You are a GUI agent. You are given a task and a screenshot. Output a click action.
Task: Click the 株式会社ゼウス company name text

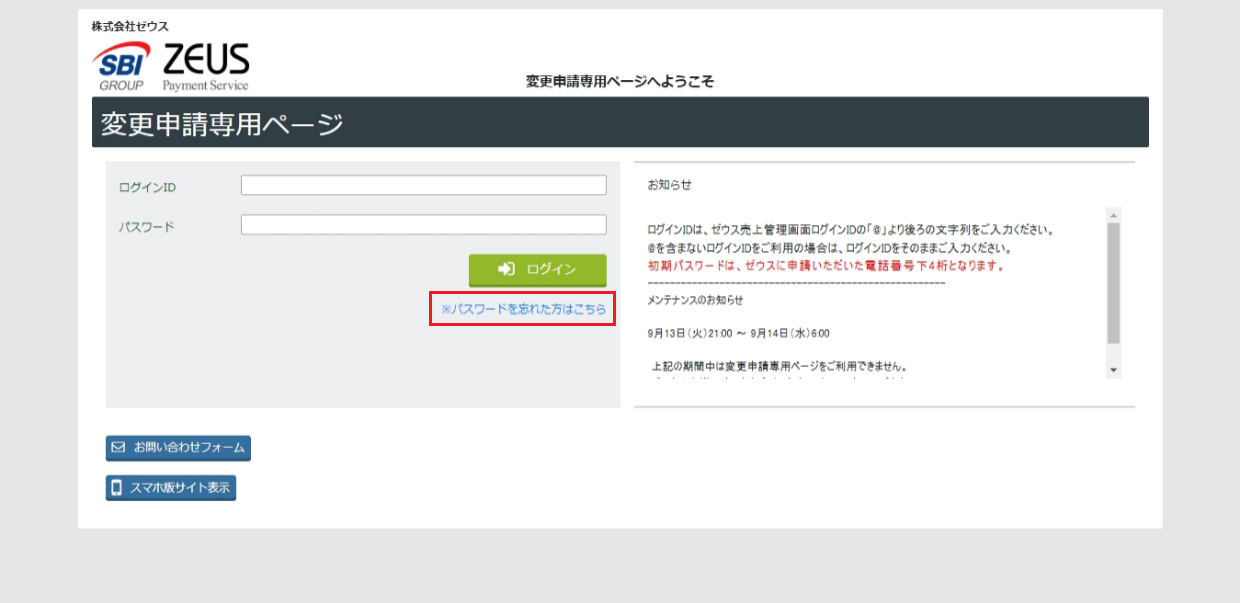[x=130, y=26]
